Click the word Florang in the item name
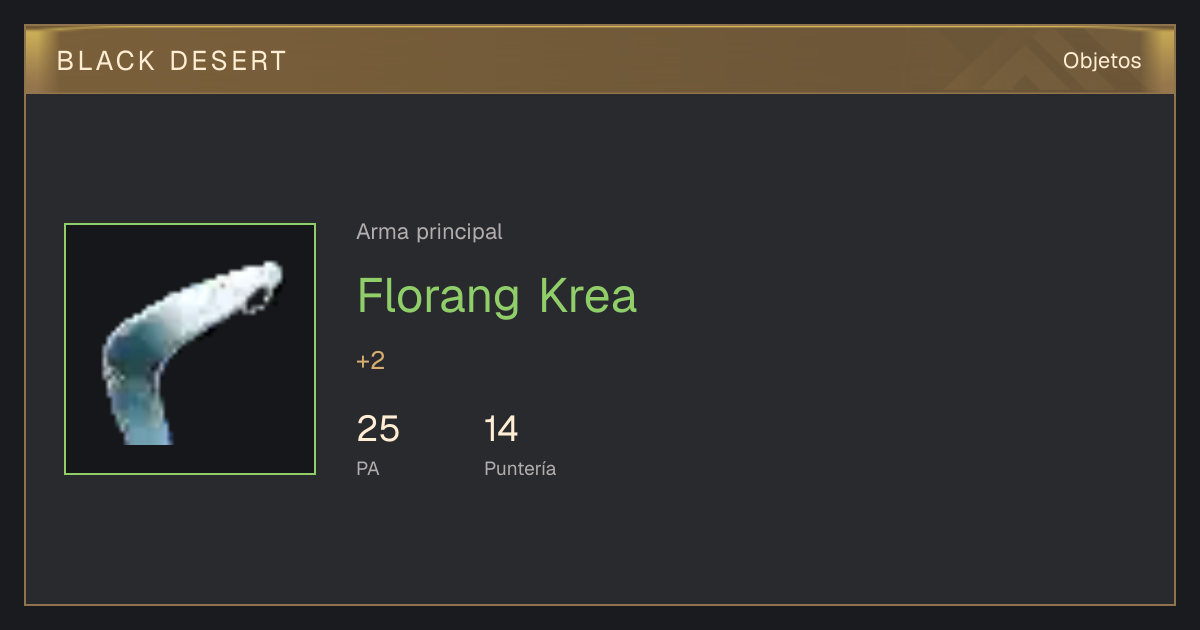The image size is (1200, 630). [439, 298]
